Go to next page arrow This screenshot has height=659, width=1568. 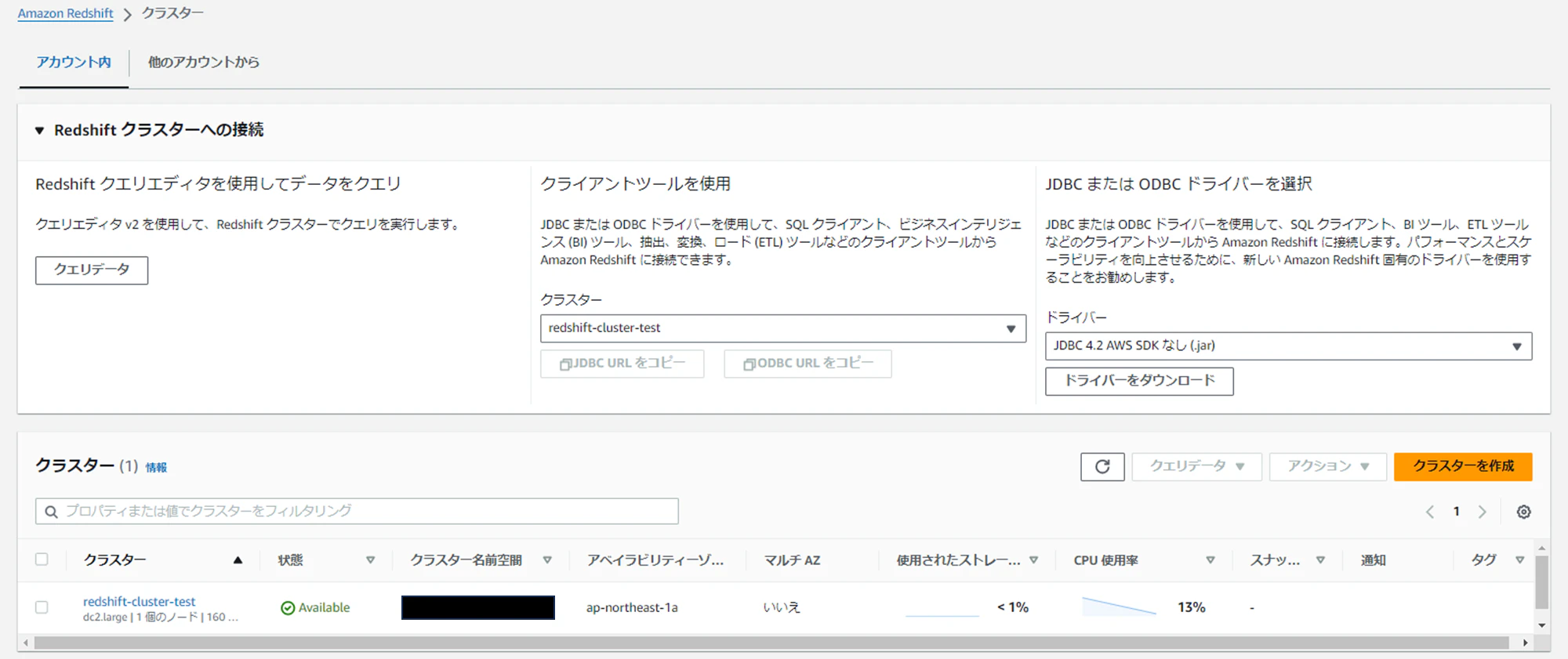[1482, 512]
